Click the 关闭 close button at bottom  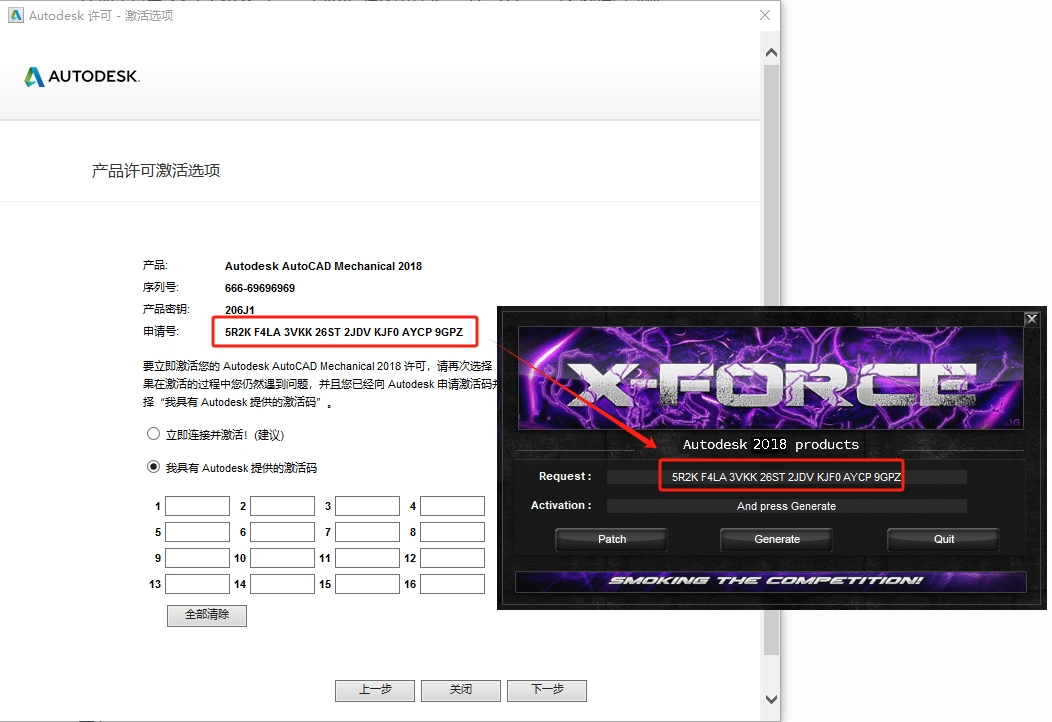tap(461, 690)
